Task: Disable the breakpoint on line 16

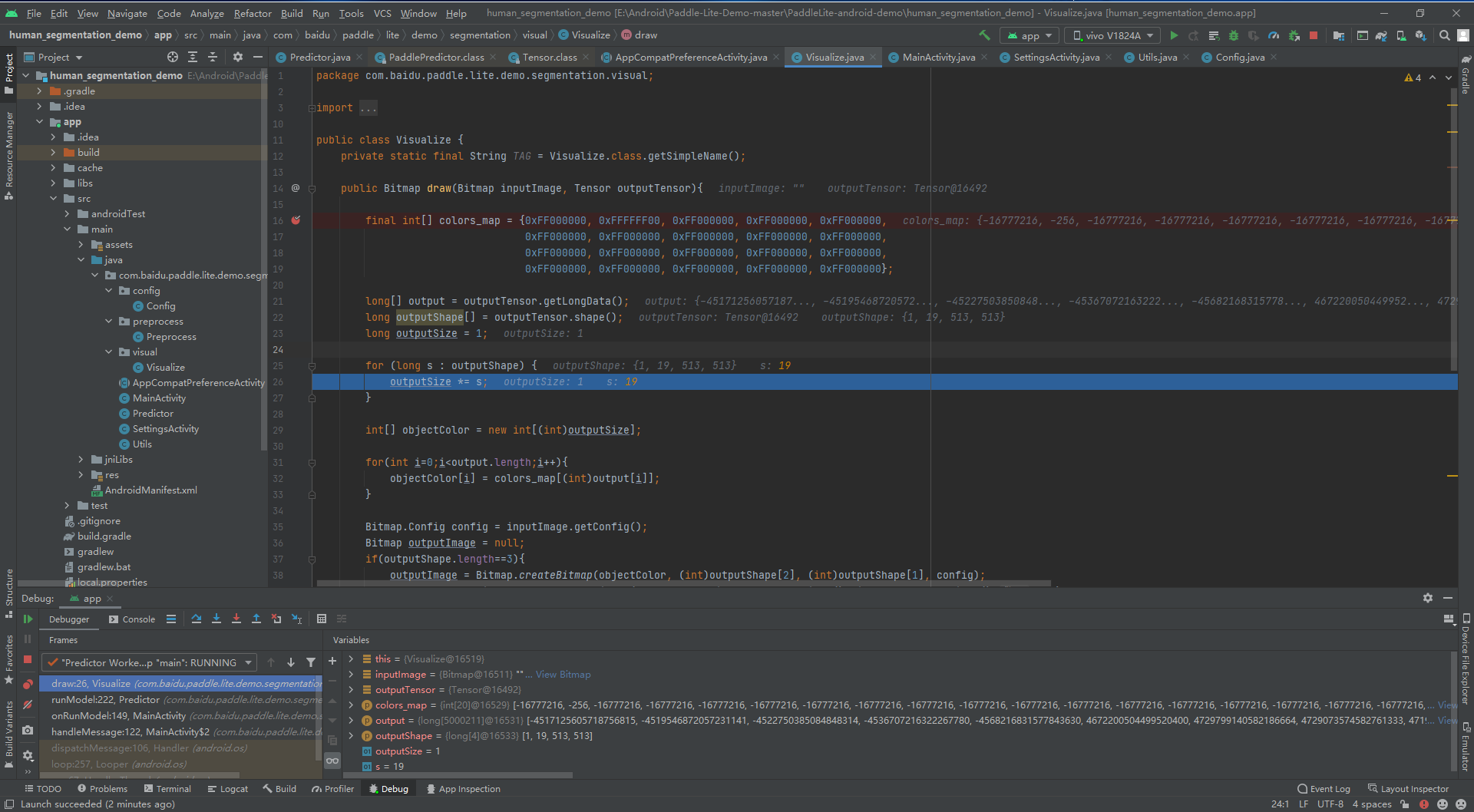Action: (296, 220)
